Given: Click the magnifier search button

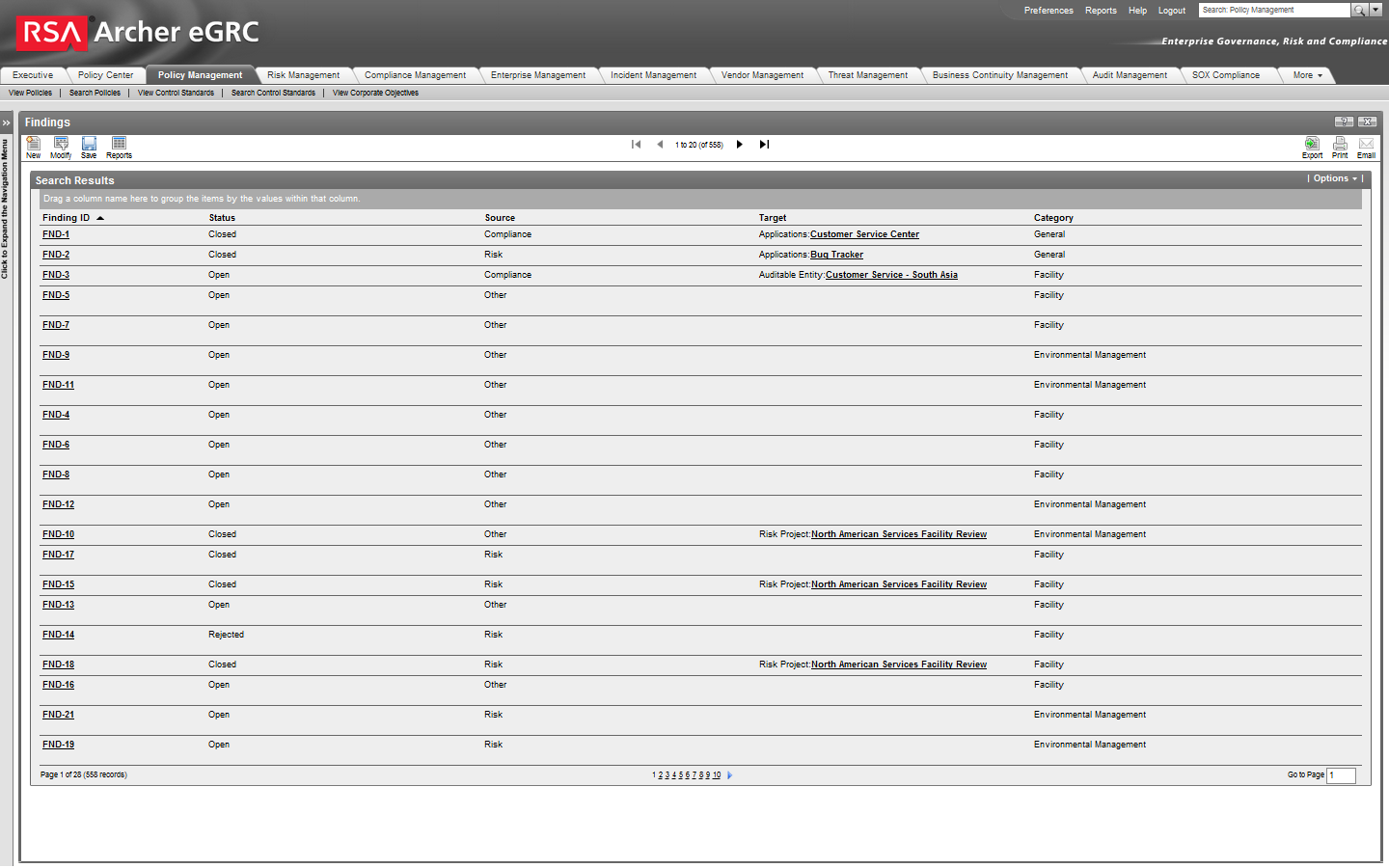Looking at the screenshot, I should (1359, 10).
